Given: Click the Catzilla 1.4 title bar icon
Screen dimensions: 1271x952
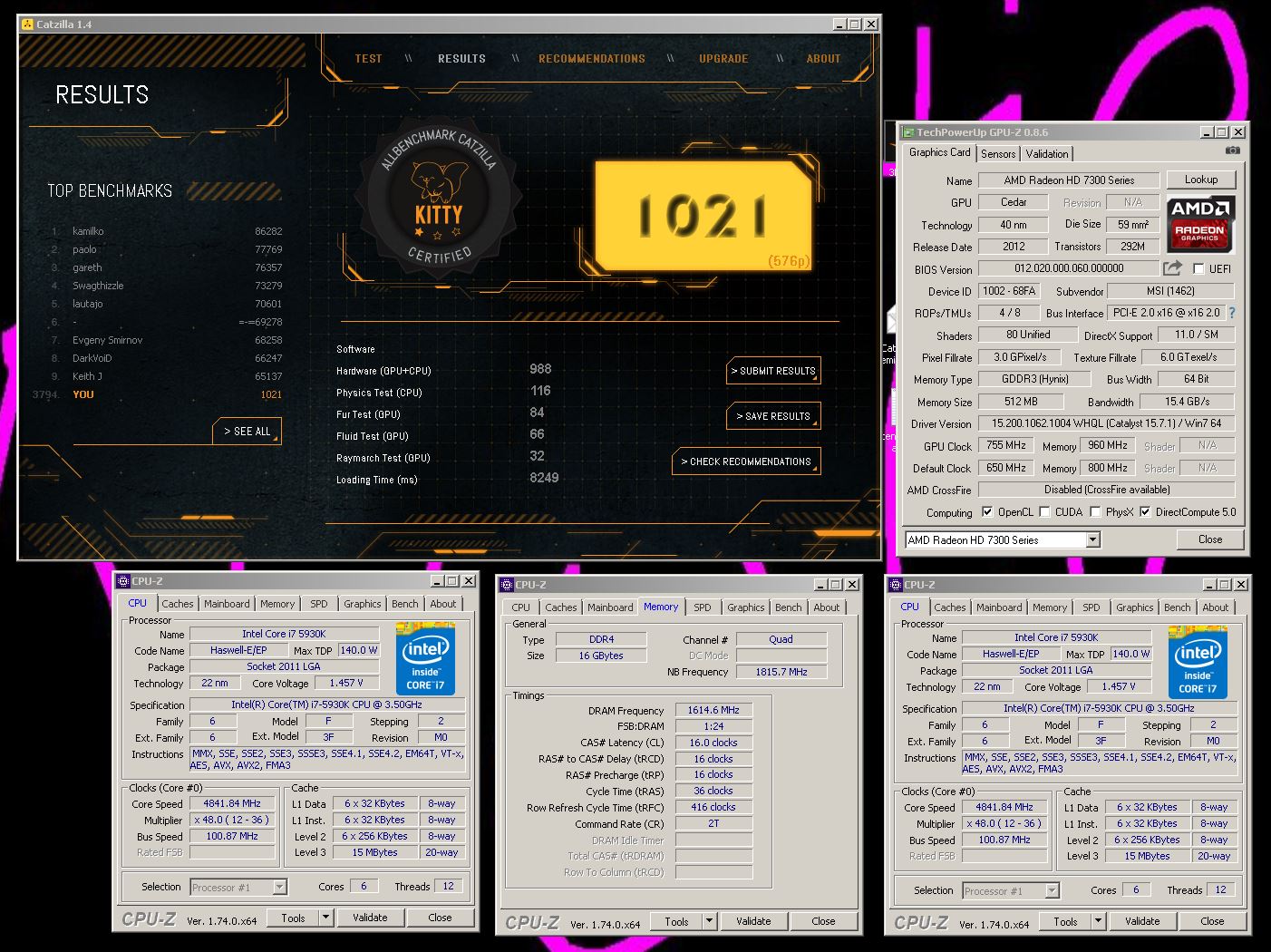Looking at the screenshot, I should [x=27, y=24].
